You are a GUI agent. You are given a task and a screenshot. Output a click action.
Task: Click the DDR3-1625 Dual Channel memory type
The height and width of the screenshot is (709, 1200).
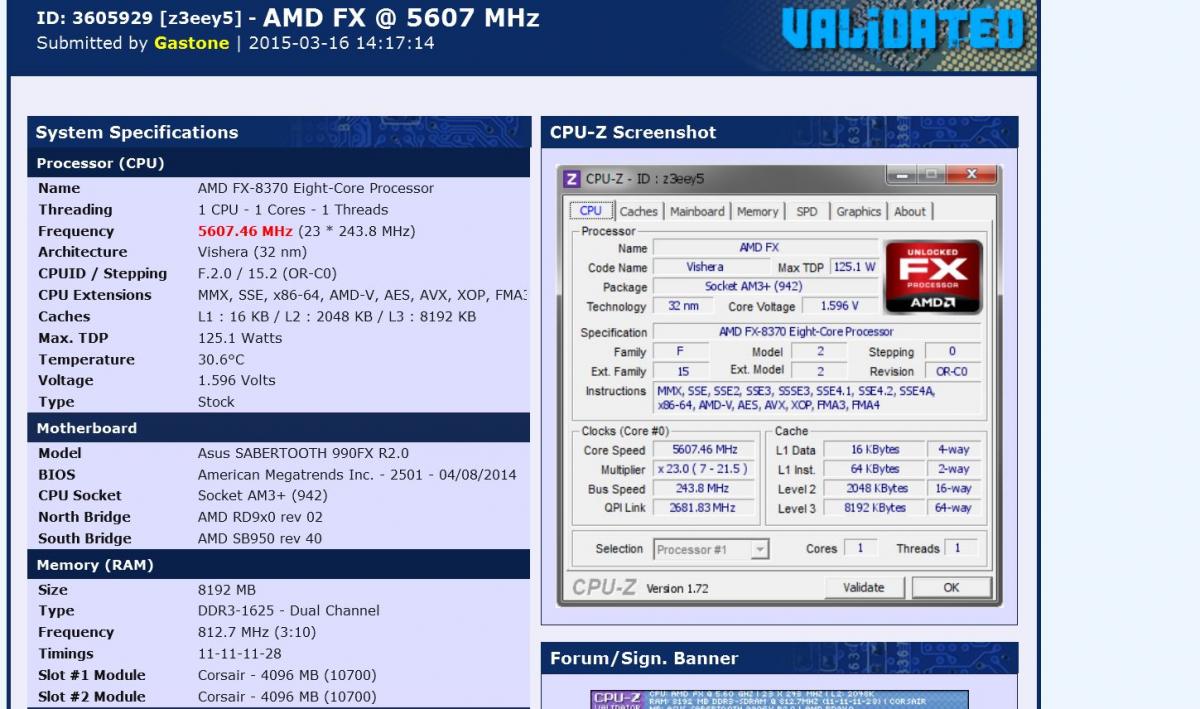click(289, 611)
